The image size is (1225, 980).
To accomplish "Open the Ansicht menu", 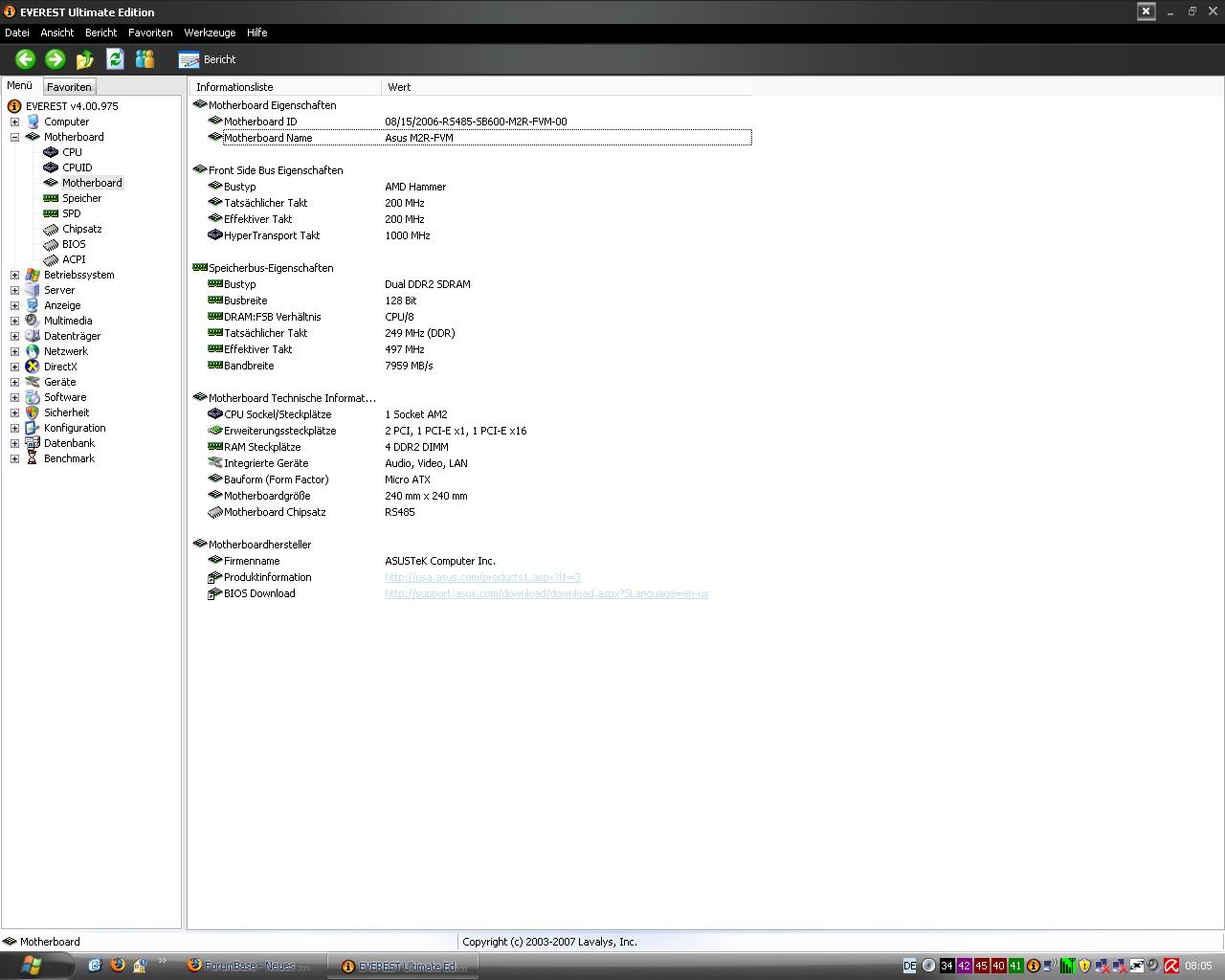I will click(x=57, y=33).
